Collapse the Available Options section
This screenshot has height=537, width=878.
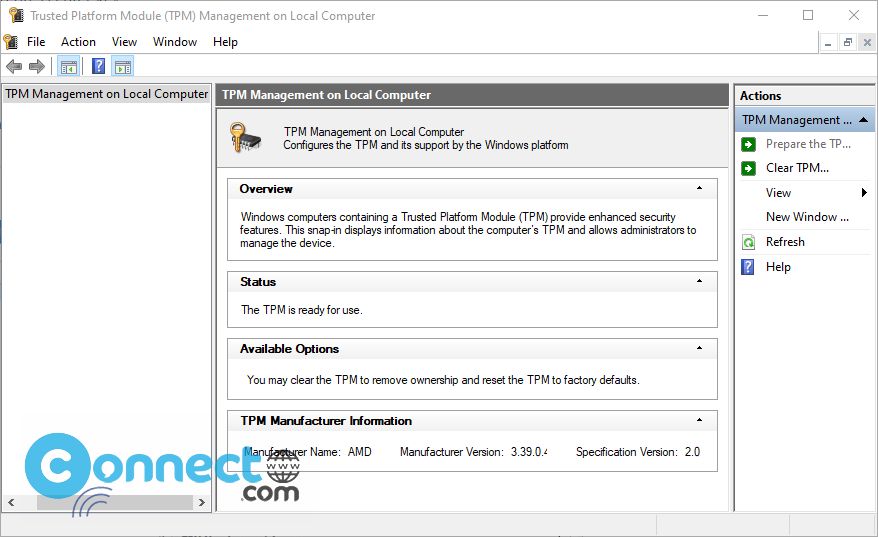point(699,348)
